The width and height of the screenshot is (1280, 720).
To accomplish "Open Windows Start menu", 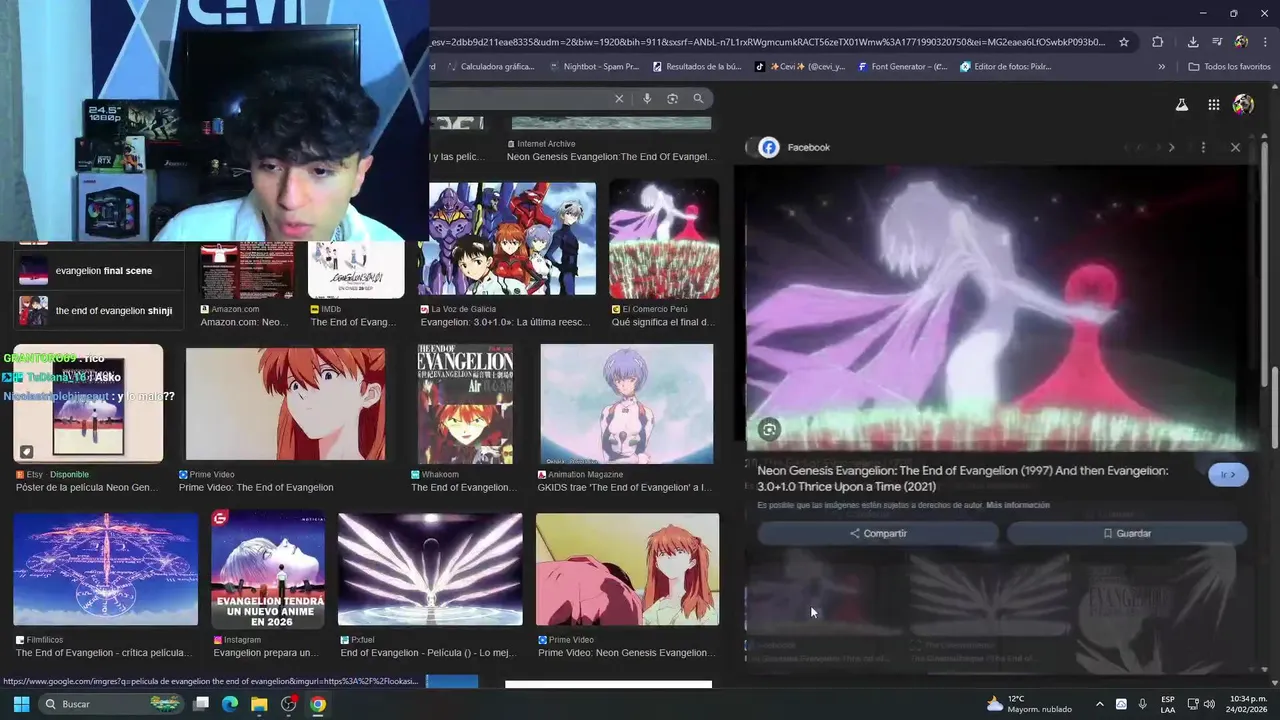I will [21, 704].
